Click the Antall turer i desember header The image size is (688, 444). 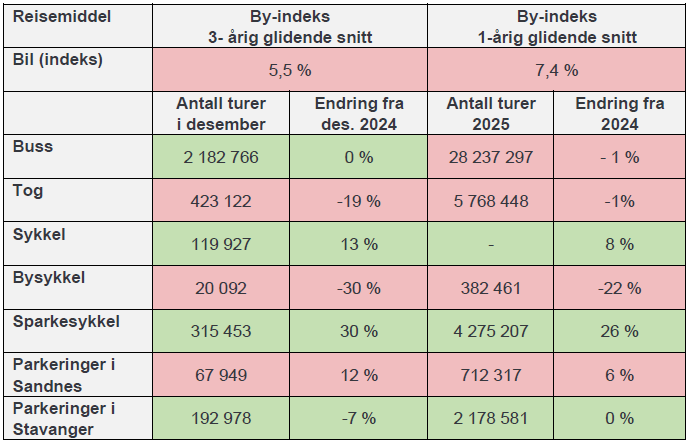(220, 114)
